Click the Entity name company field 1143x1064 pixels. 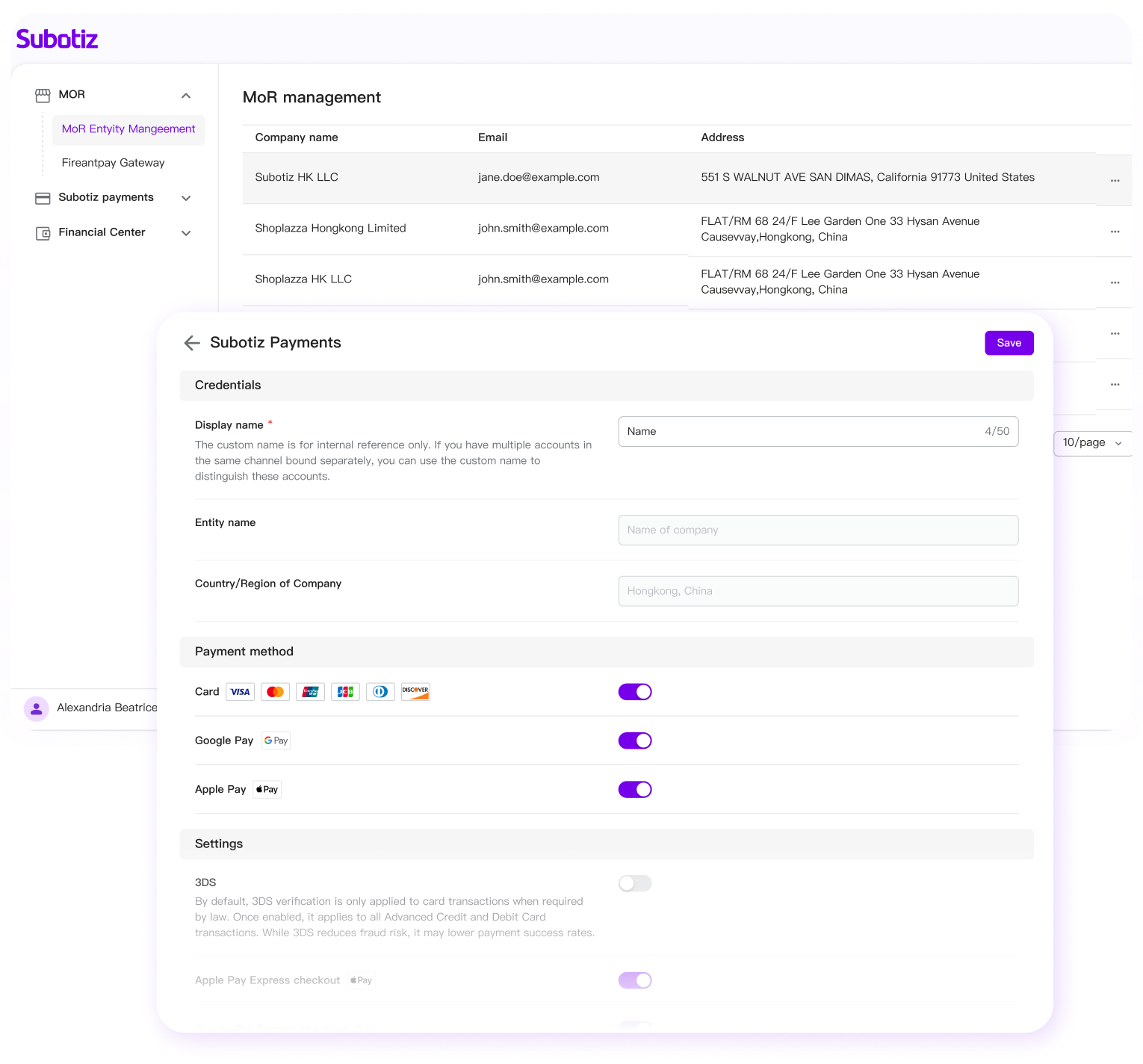818,530
